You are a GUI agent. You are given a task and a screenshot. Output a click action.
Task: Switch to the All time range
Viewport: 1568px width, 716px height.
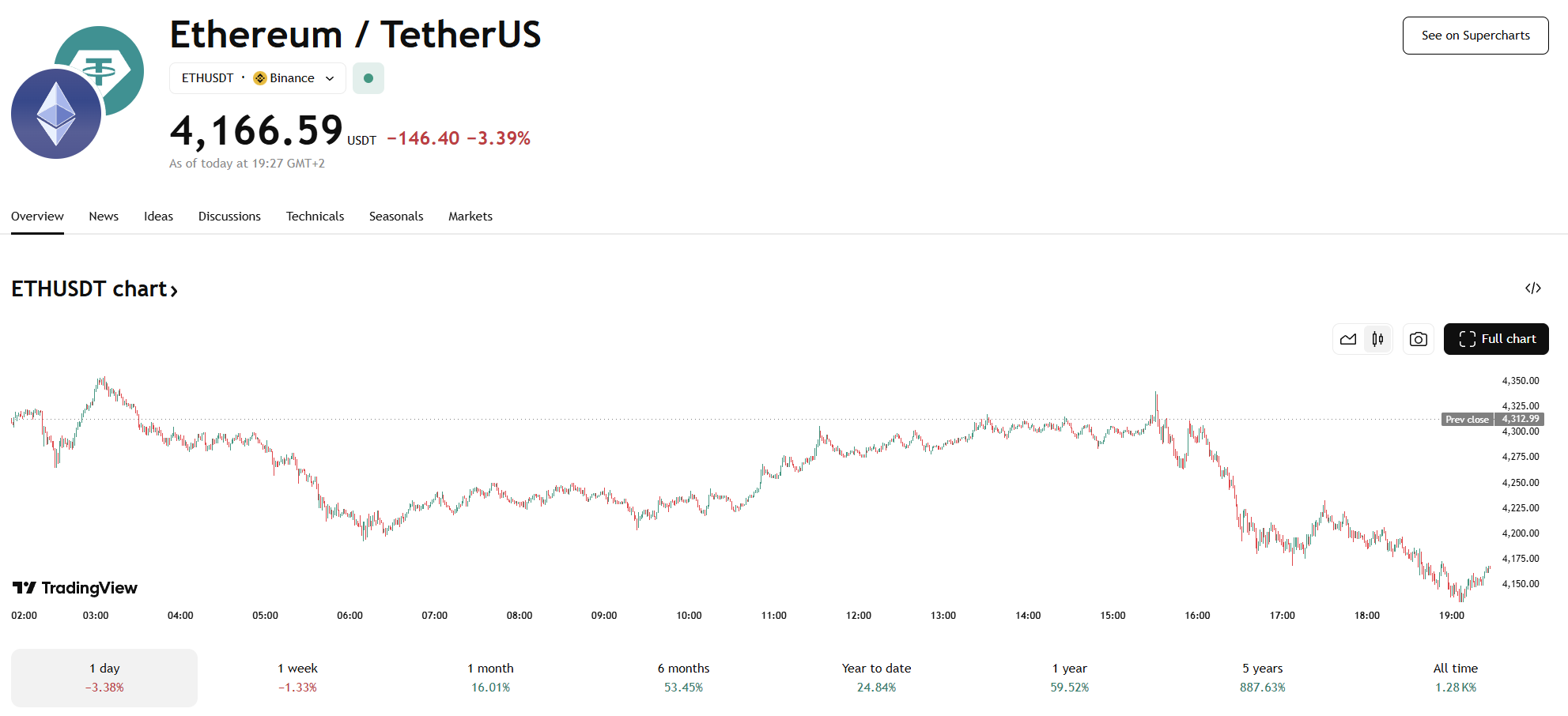click(1455, 677)
